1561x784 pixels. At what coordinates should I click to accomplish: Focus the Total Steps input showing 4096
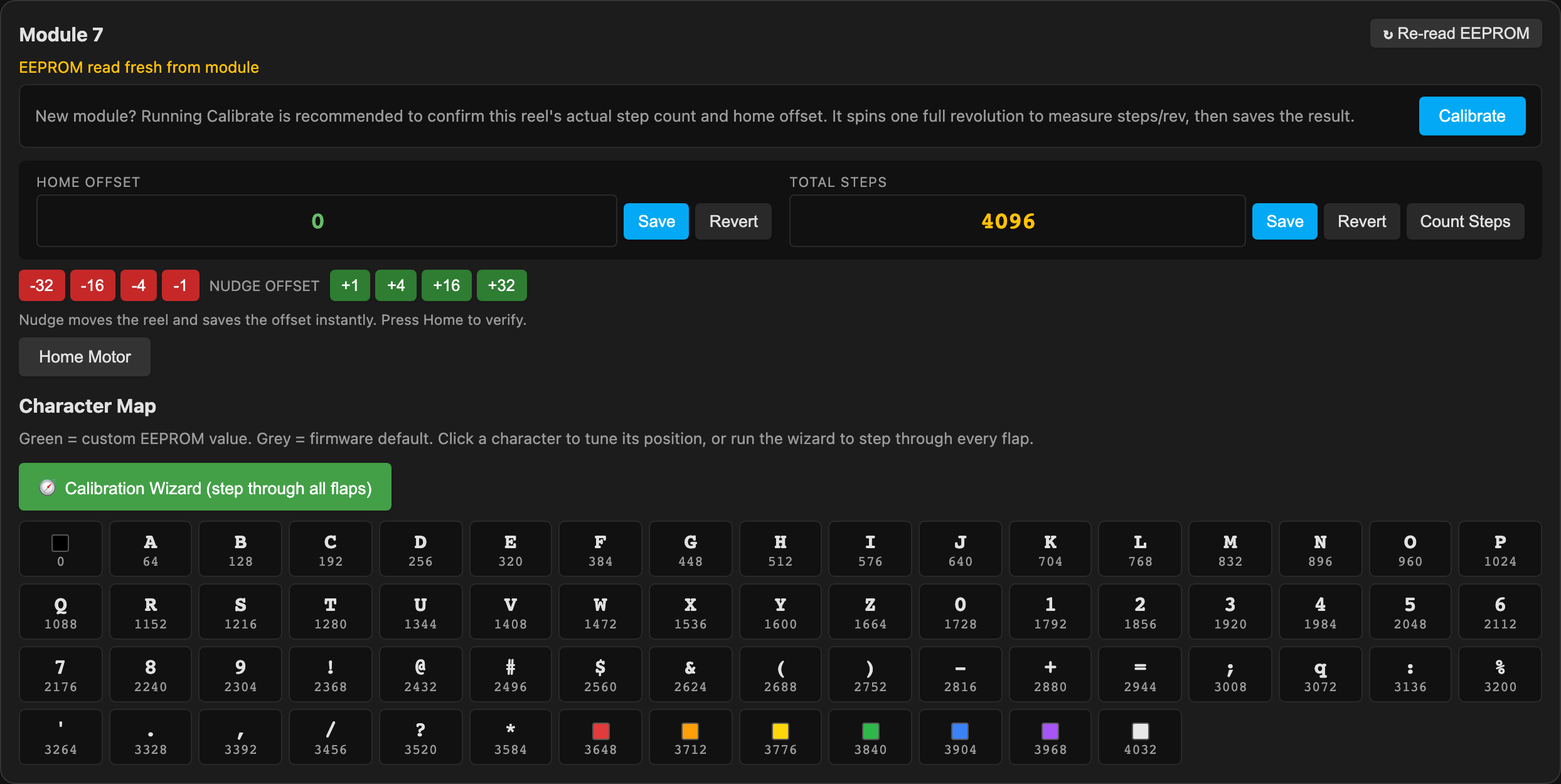[x=1017, y=221]
